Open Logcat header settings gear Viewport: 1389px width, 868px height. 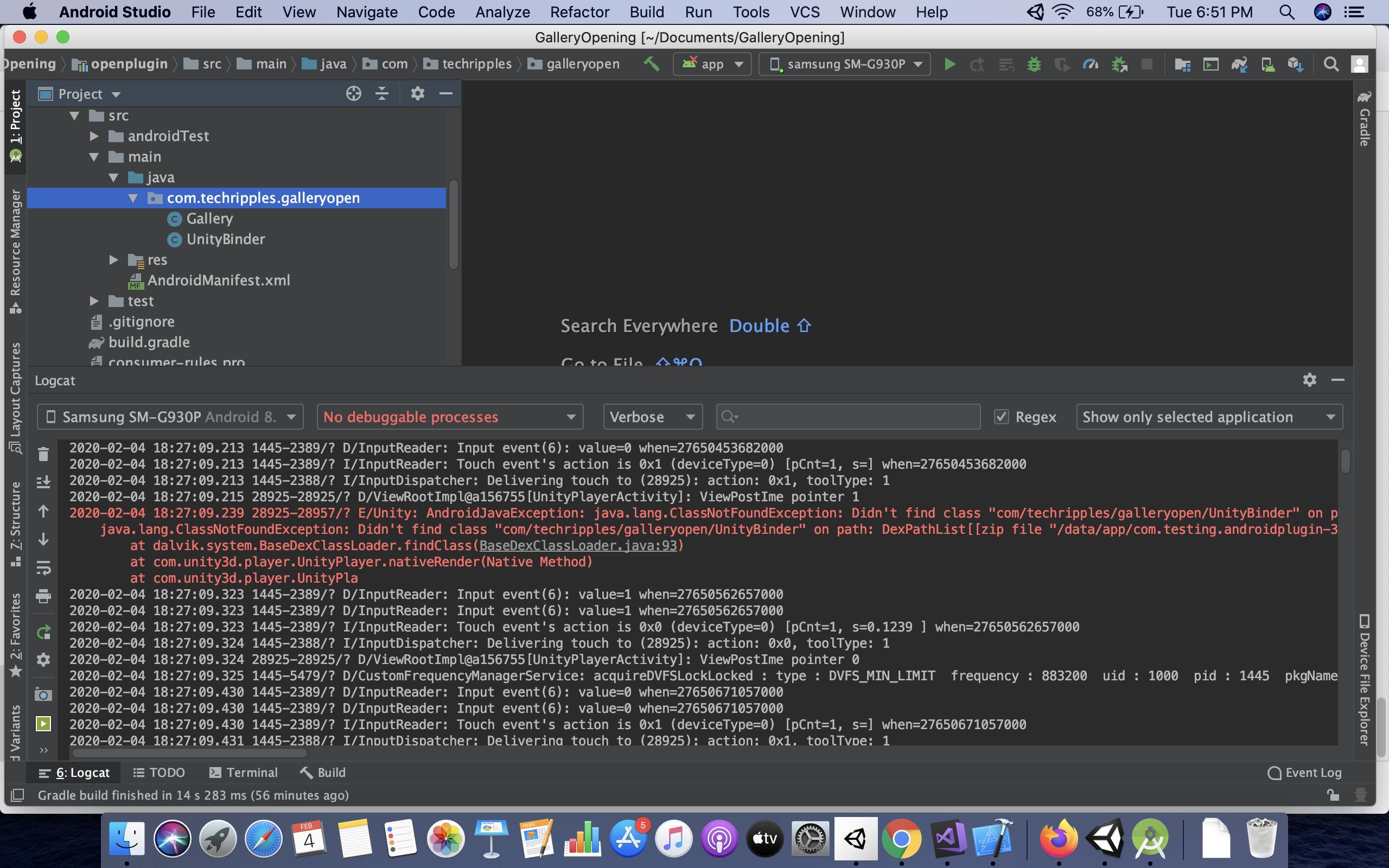coord(1309,379)
